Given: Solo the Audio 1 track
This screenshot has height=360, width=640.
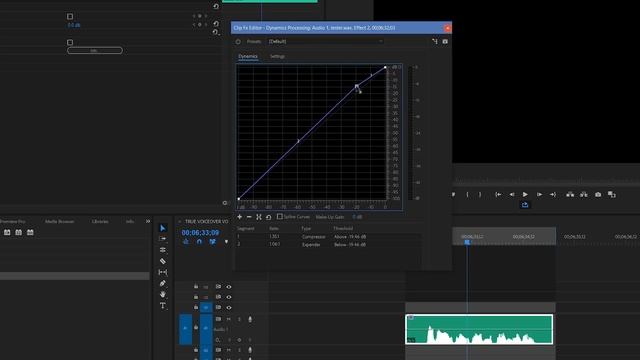Looking at the screenshot, I should (x=239, y=319).
